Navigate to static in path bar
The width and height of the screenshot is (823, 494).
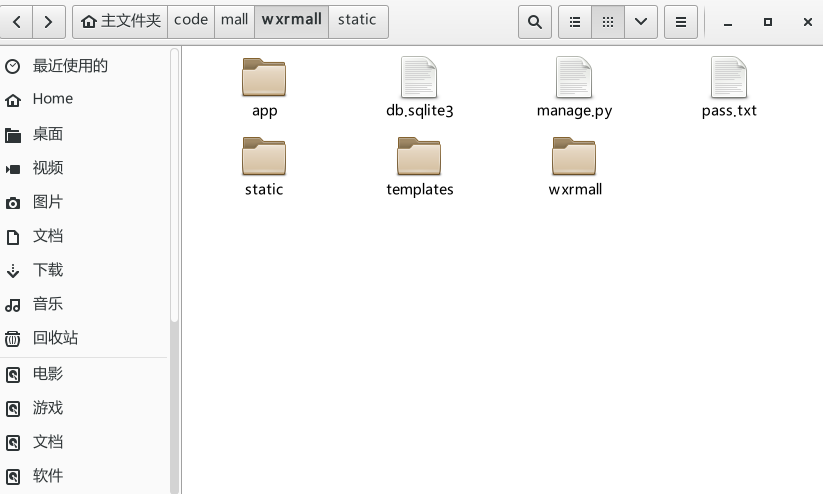[x=358, y=22]
